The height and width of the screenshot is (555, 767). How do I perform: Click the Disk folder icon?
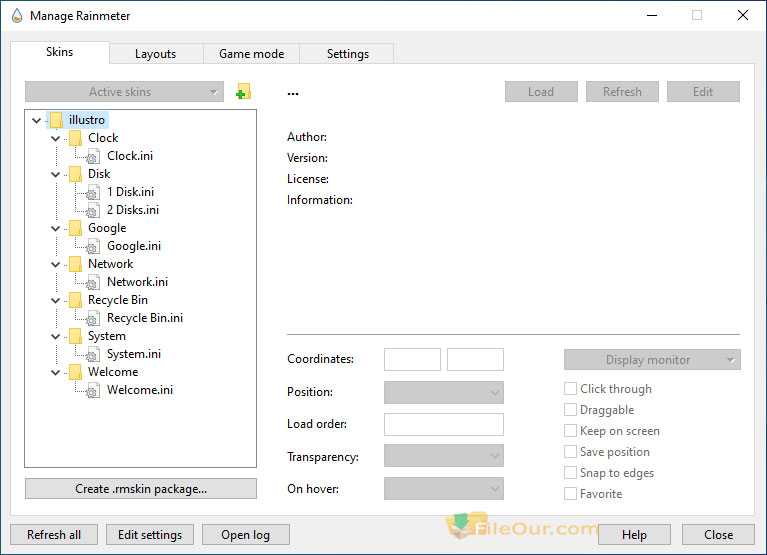pos(75,174)
